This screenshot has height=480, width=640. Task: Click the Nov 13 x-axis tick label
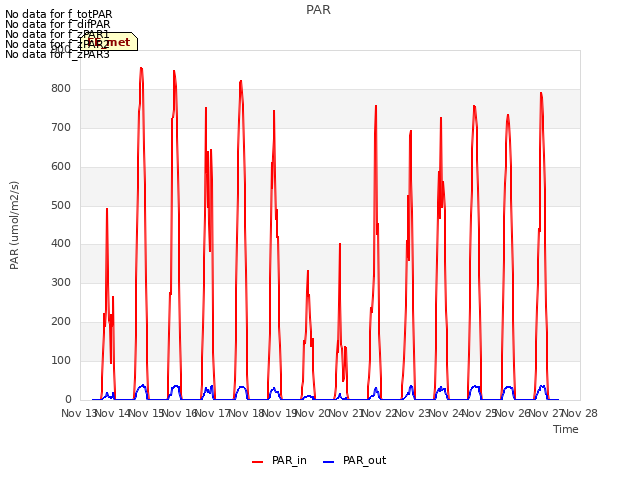pos(79,413)
